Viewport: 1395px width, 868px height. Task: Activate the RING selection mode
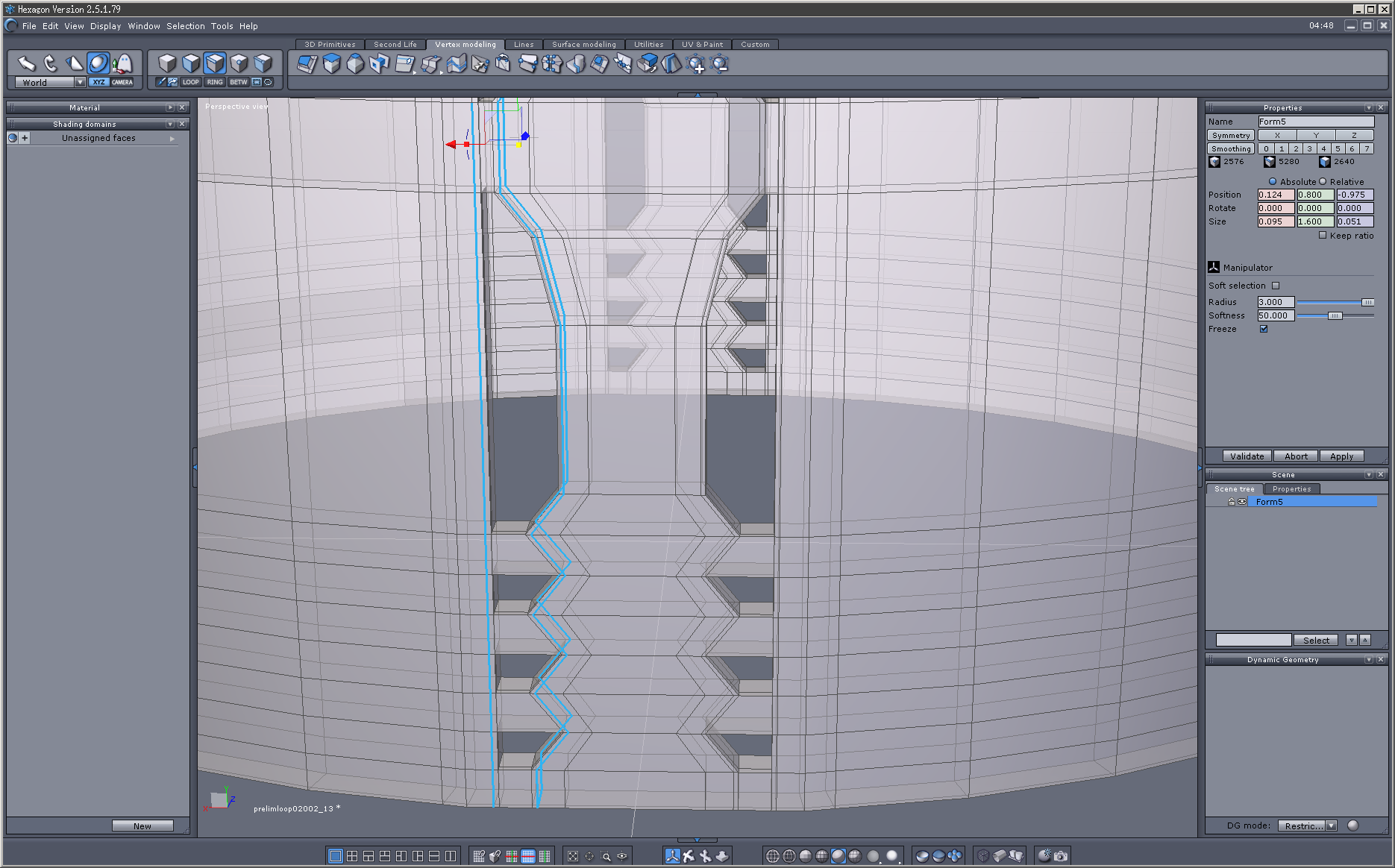(x=215, y=82)
